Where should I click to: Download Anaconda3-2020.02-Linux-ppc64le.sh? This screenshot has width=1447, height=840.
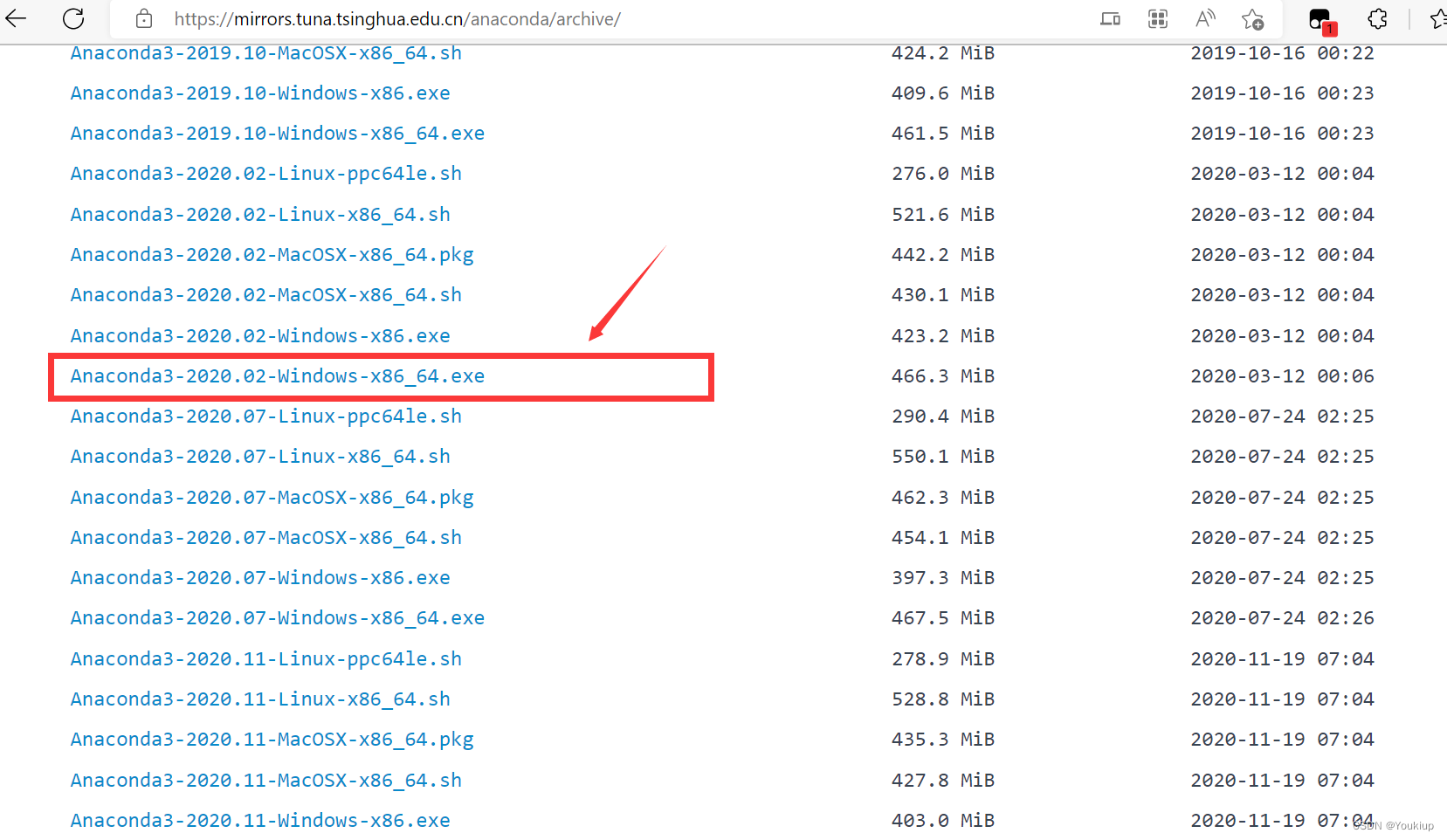tap(265, 174)
